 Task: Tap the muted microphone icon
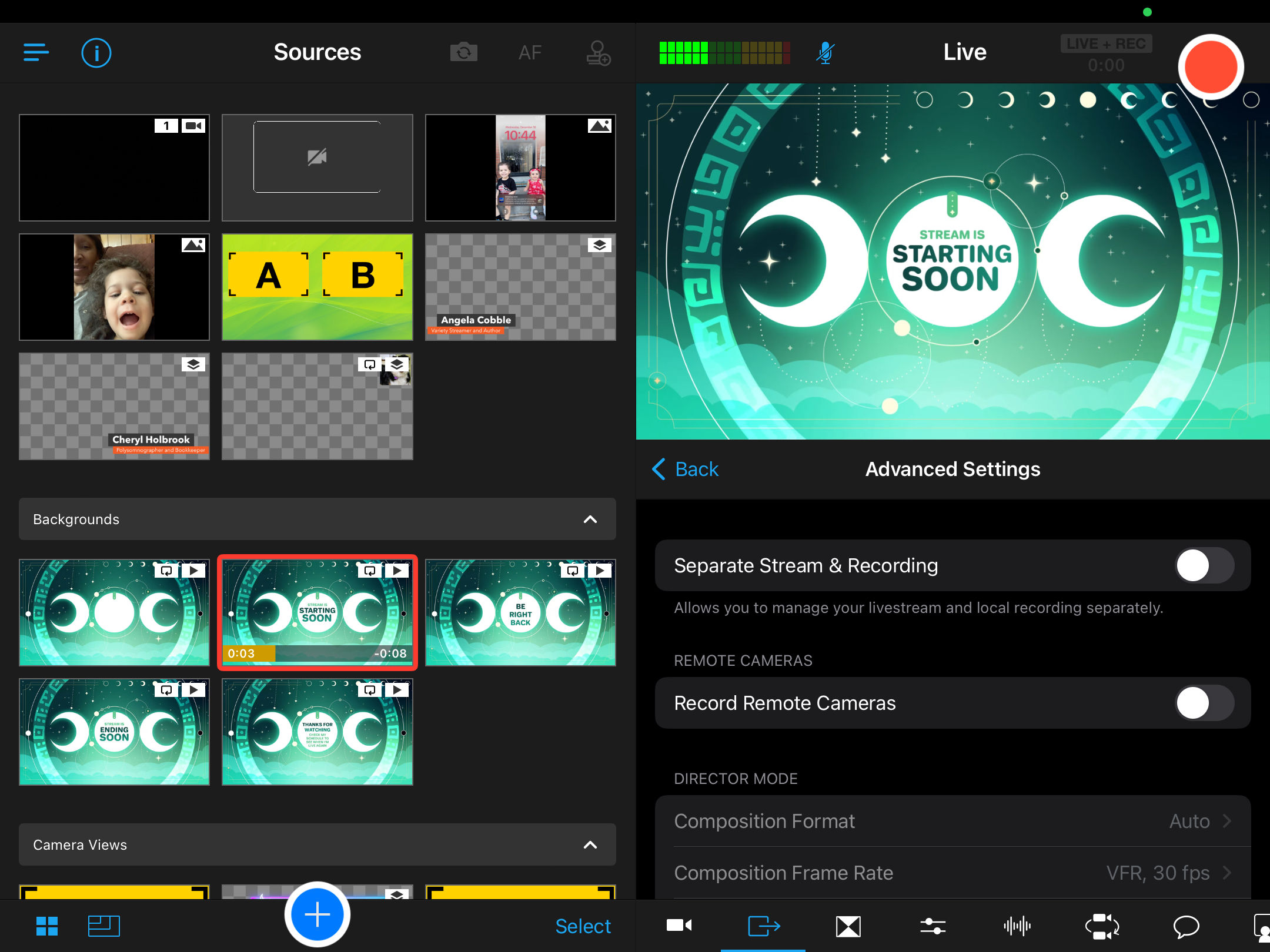coord(825,53)
